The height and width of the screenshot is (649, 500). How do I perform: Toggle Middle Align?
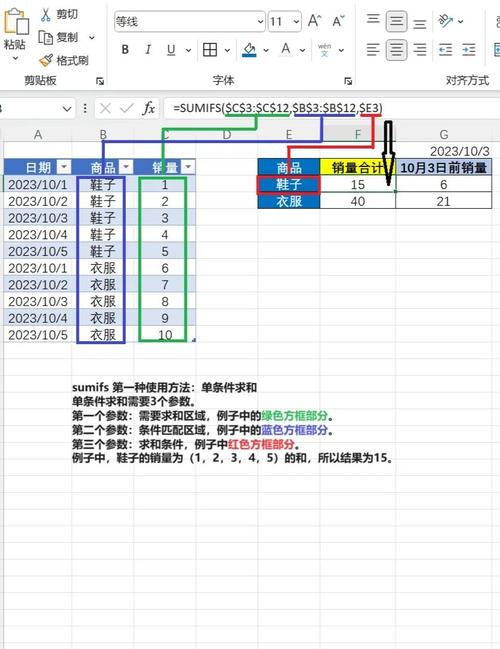point(396,21)
